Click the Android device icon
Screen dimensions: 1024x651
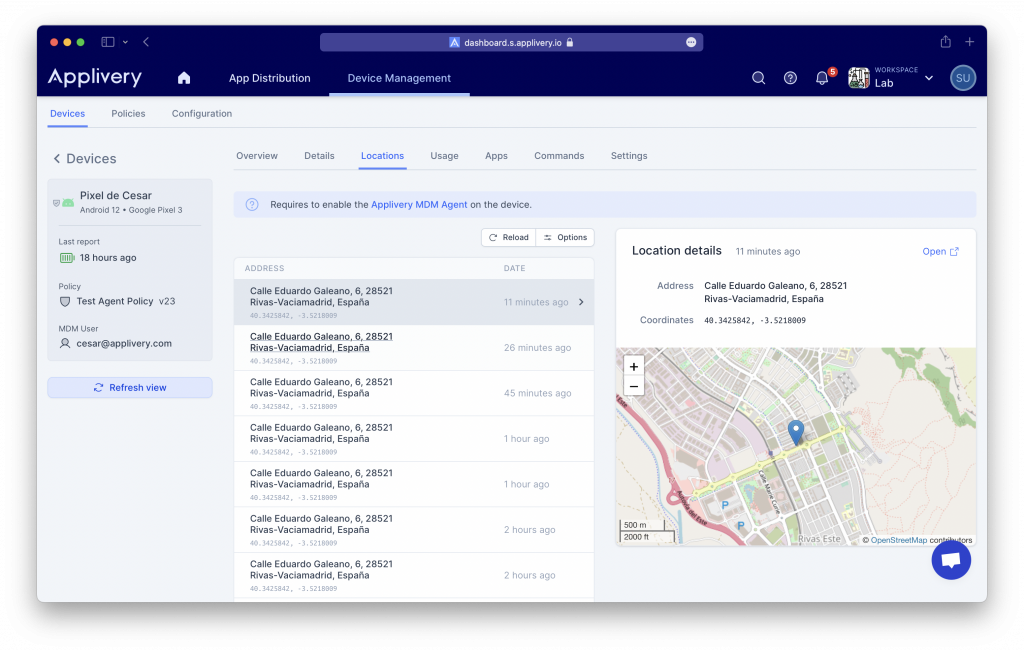[x=68, y=203]
